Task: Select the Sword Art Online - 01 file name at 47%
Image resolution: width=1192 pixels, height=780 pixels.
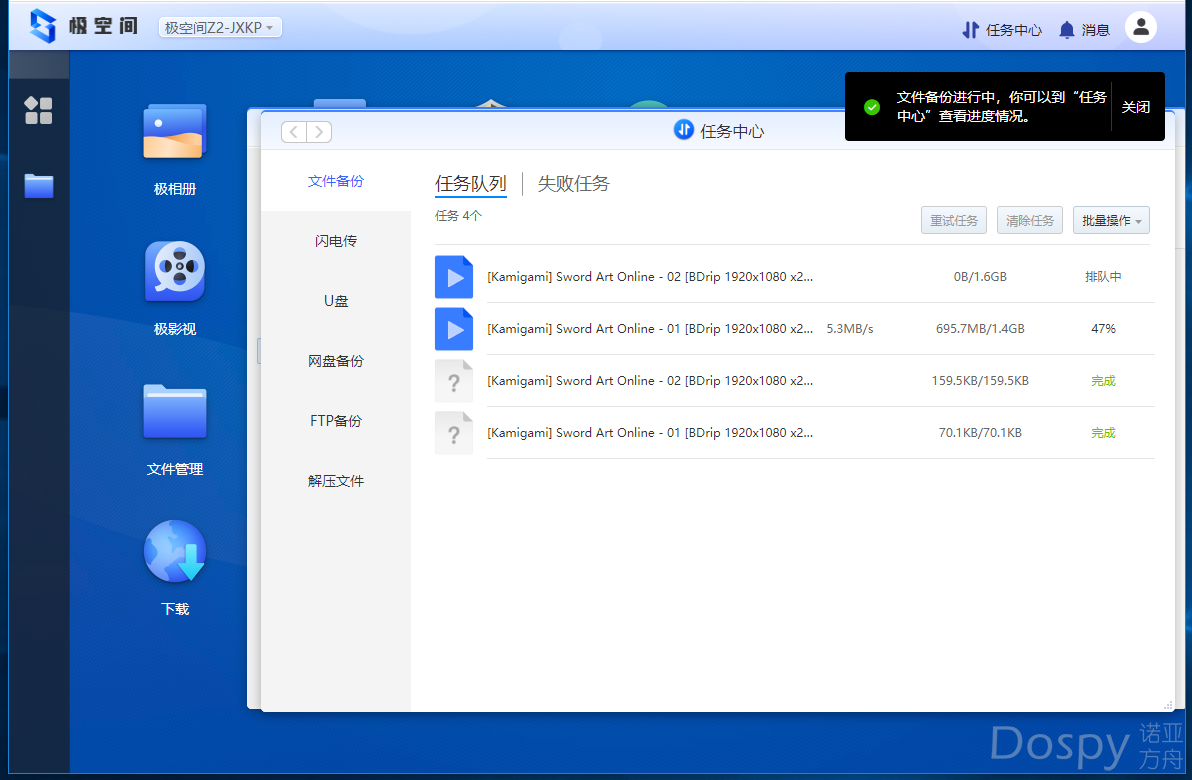Action: click(650, 328)
